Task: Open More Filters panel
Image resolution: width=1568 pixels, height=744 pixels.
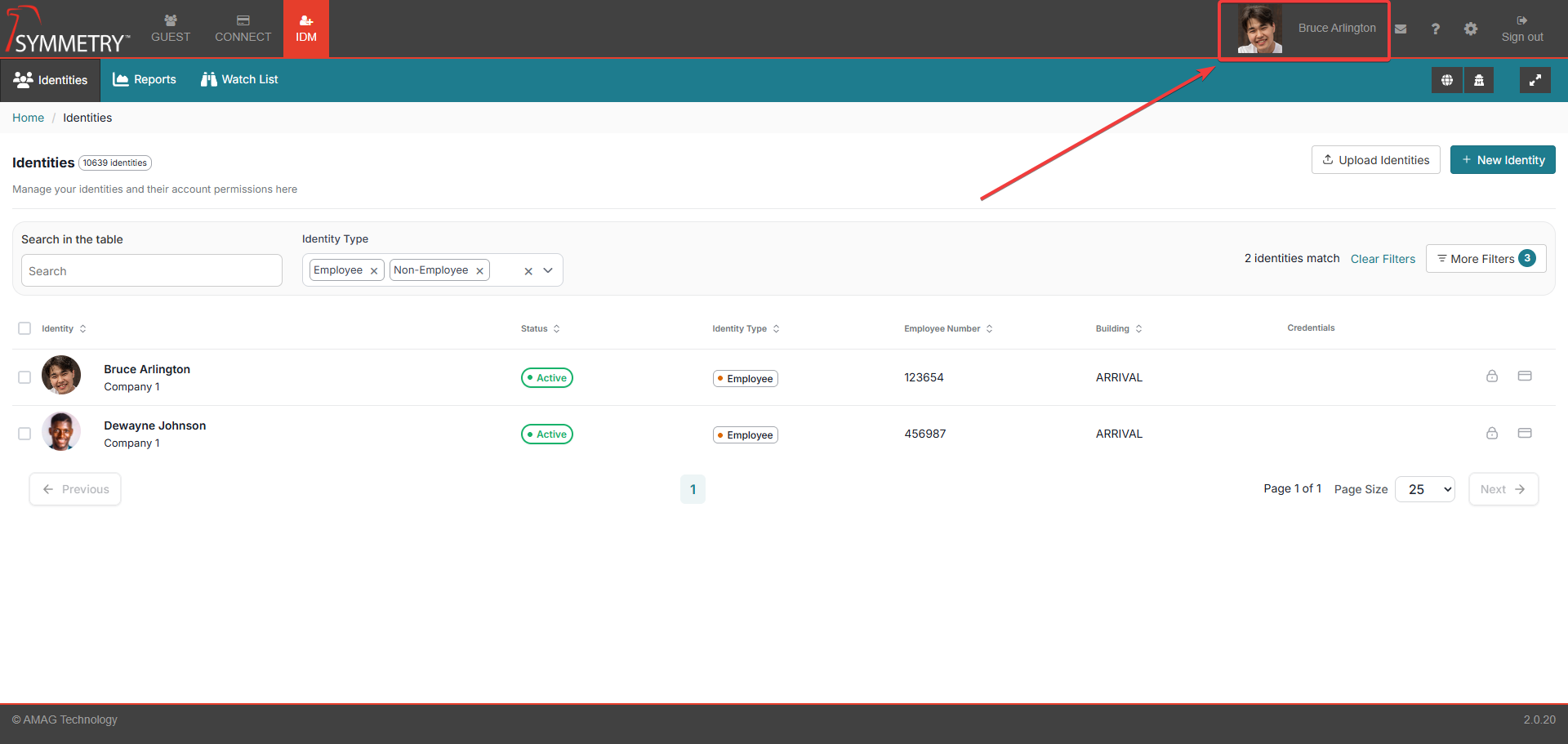Action: coord(1485,259)
